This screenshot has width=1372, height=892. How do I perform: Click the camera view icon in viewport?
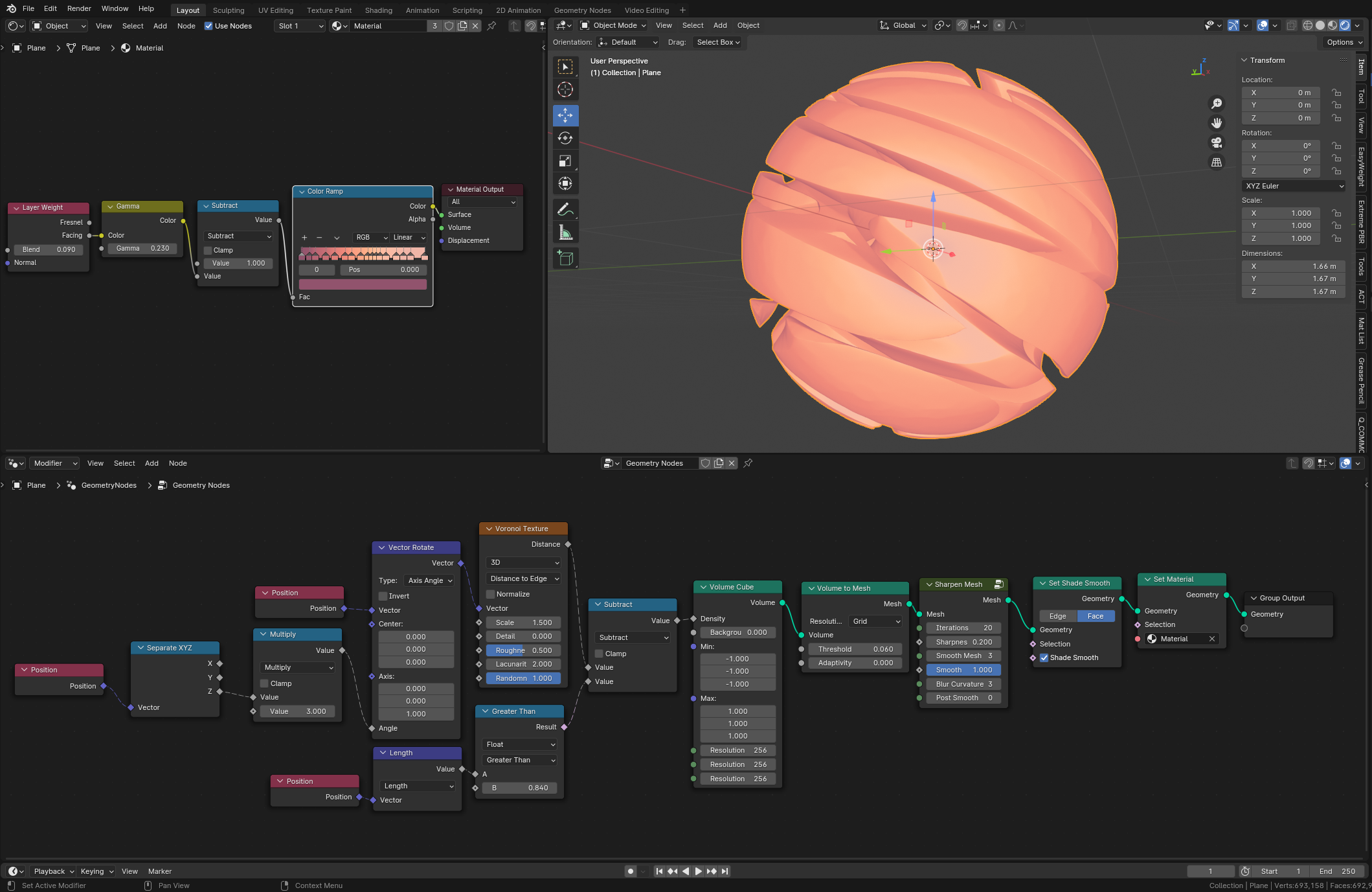click(1217, 143)
